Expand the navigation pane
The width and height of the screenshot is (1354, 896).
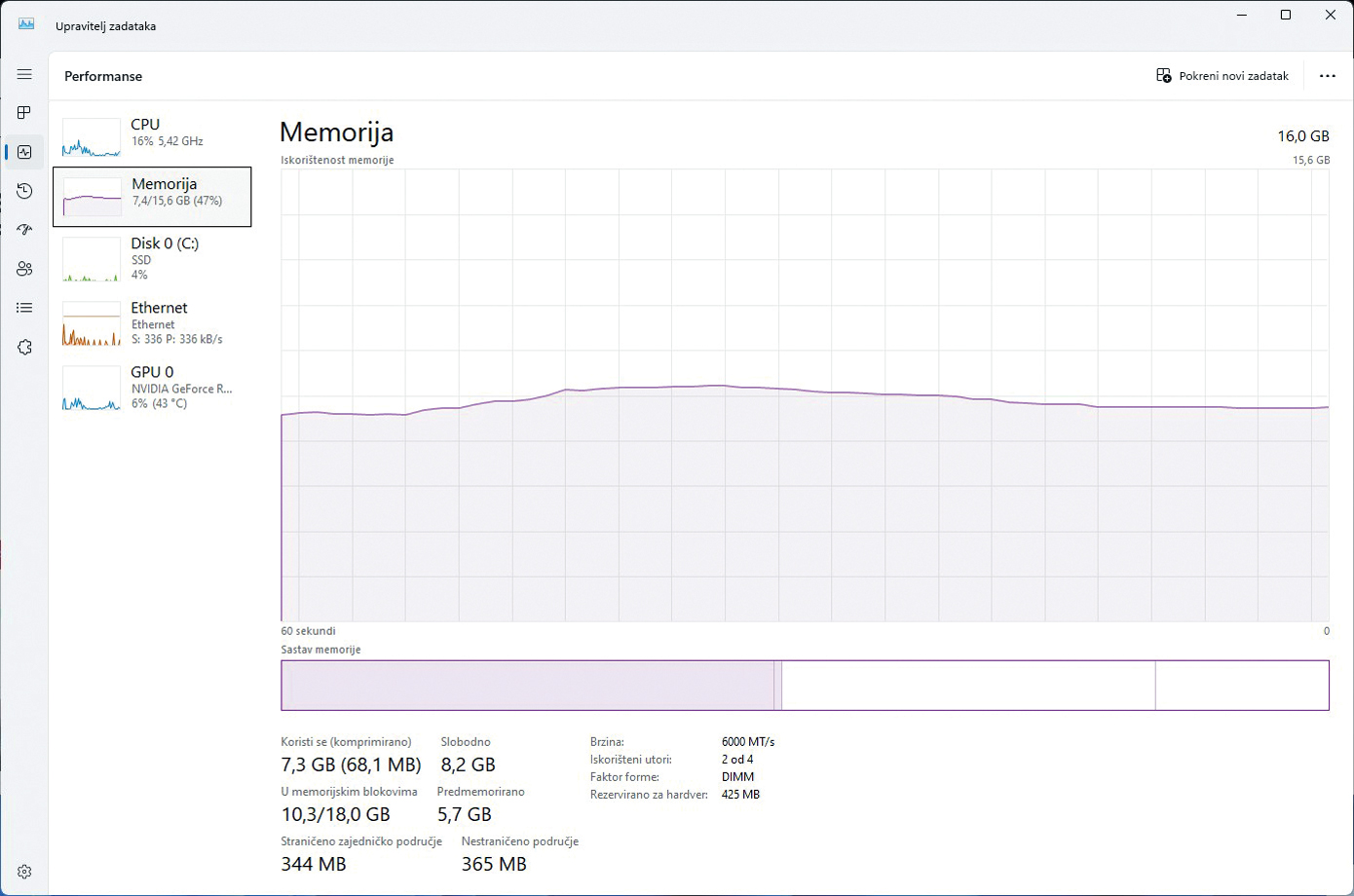pos(23,73)
